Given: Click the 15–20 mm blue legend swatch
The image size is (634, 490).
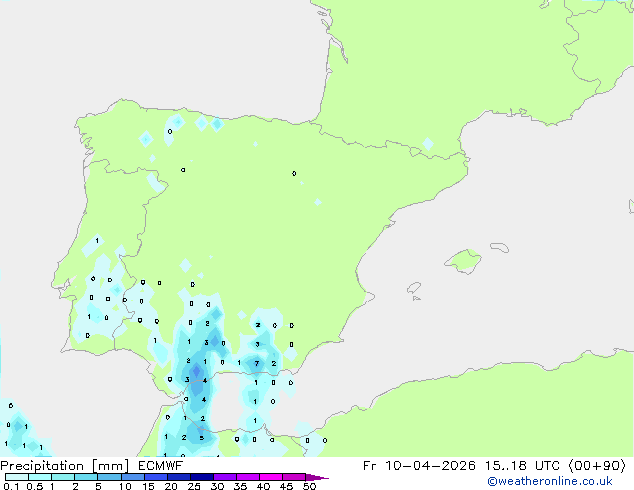Looking at the screenshot, I should coord(155,477).
